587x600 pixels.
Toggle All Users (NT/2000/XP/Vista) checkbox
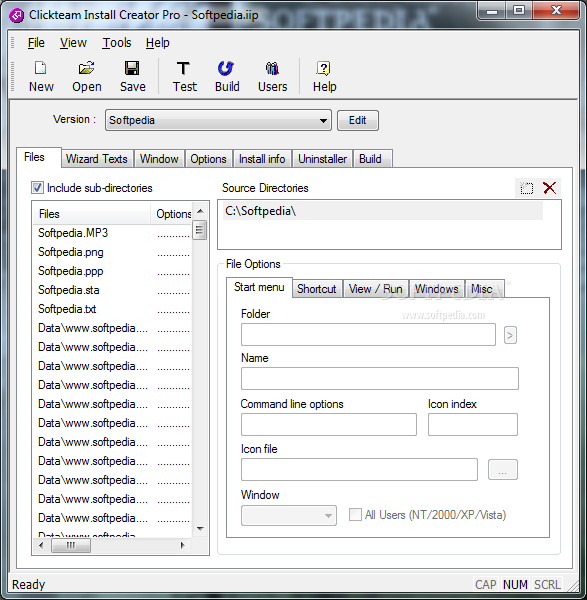pyautogui.click(x=355, y=515)
